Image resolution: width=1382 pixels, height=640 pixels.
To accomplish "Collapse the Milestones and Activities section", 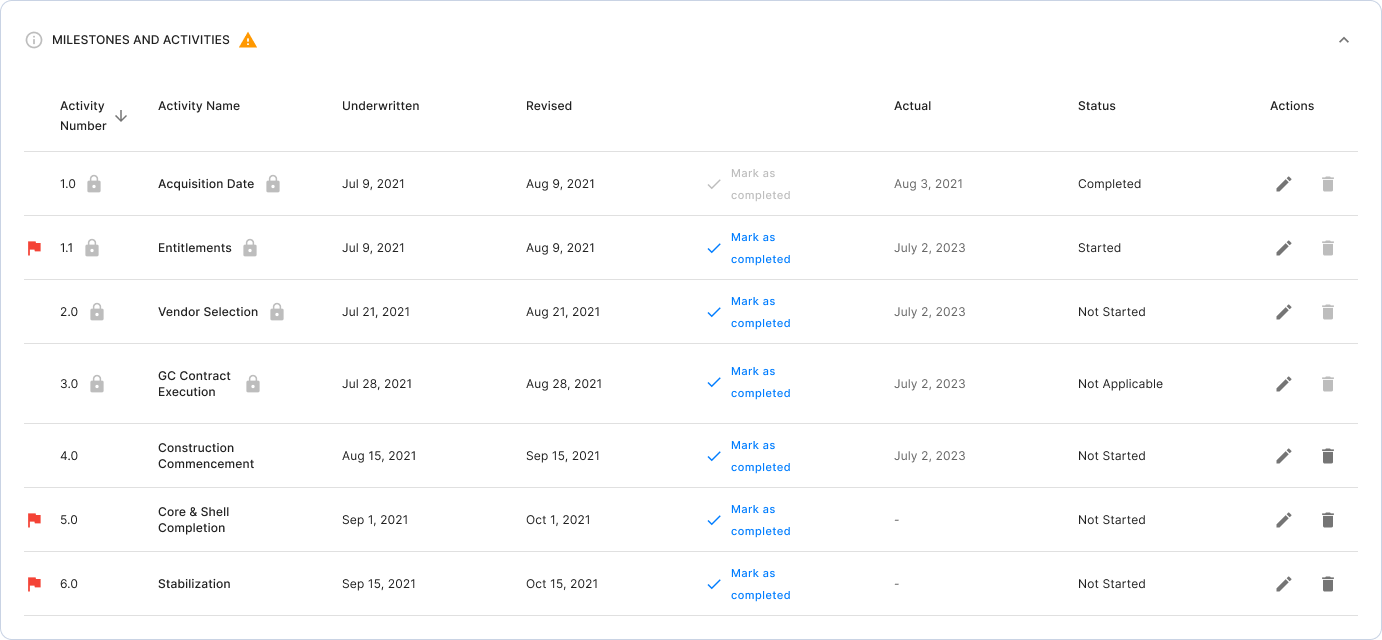I will point(1344,40).
